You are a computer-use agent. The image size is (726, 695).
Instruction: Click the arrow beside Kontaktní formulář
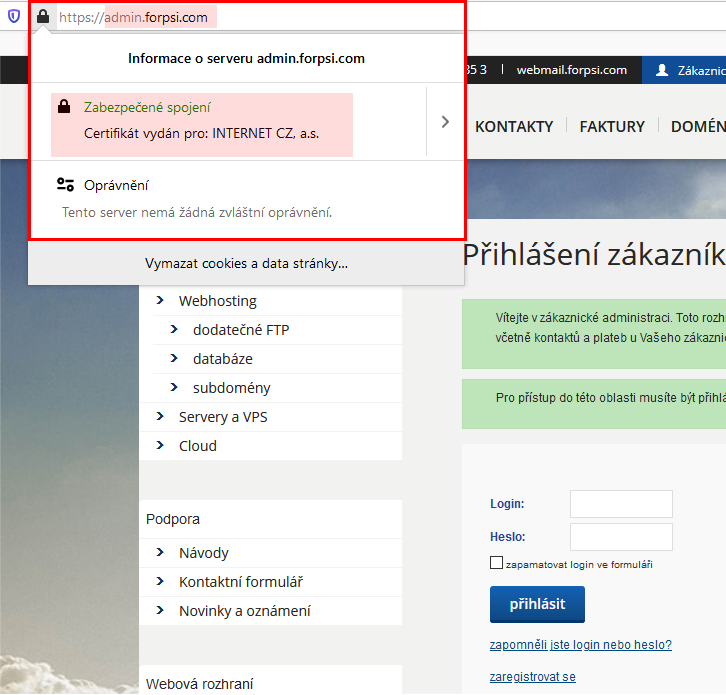click(x=160, y=581)
